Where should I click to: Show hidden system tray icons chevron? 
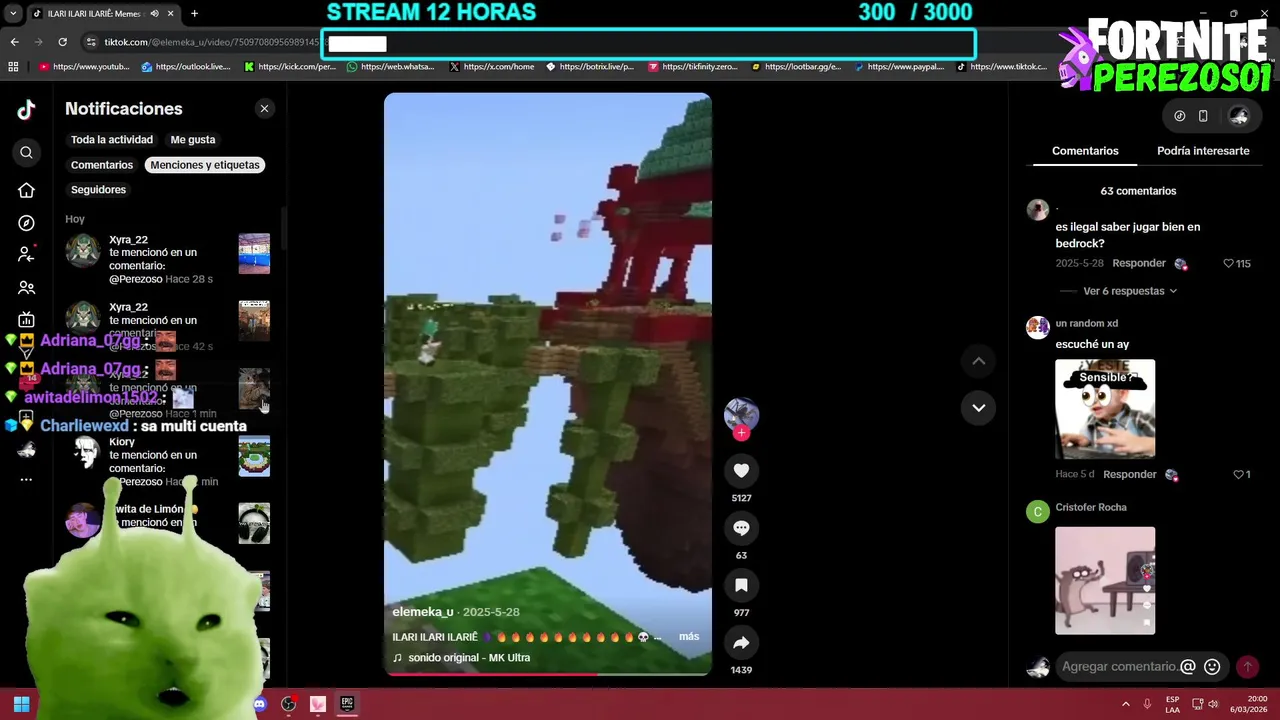[1125, 704]
